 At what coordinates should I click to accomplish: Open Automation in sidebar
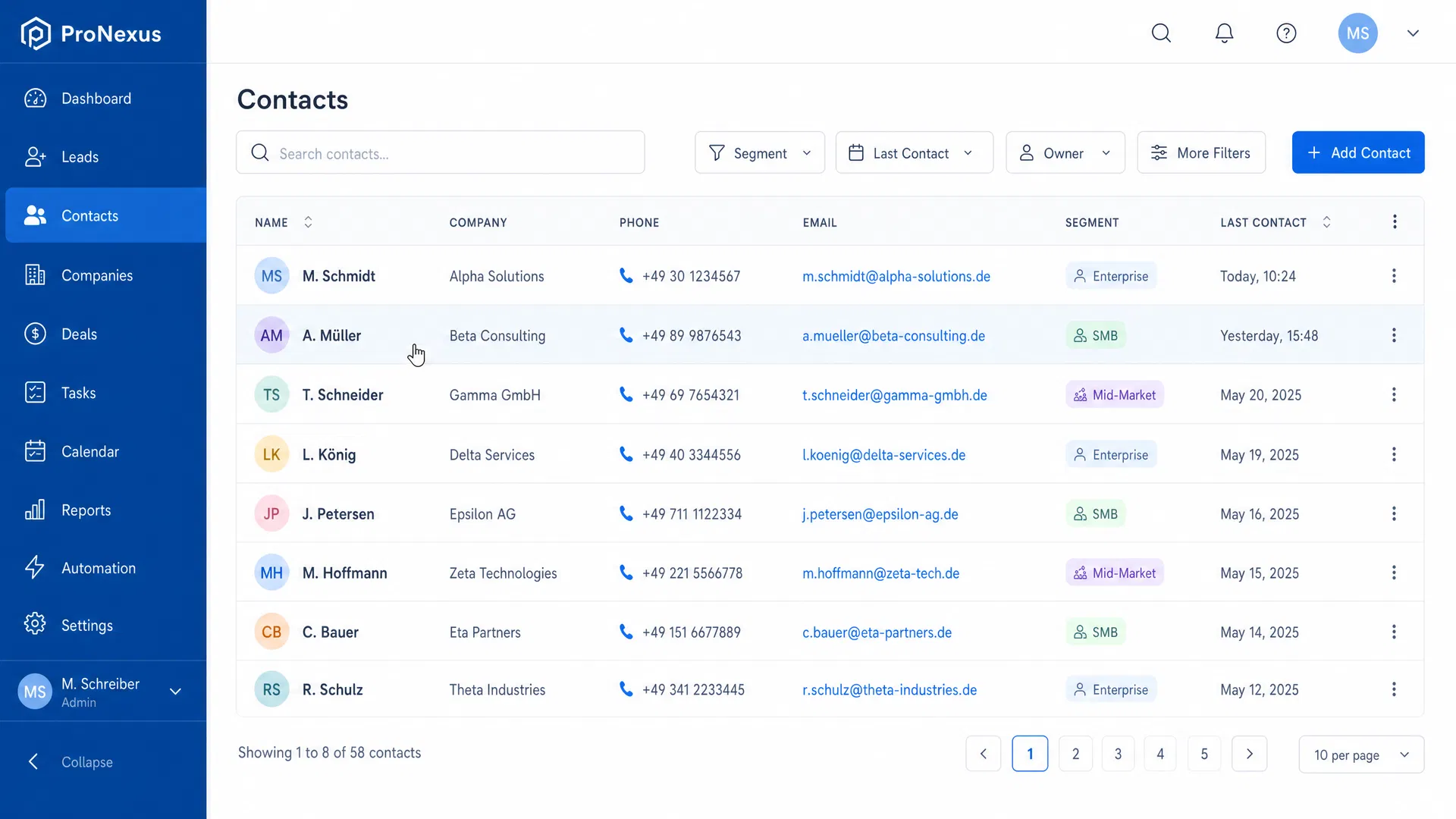coord(103,568)
